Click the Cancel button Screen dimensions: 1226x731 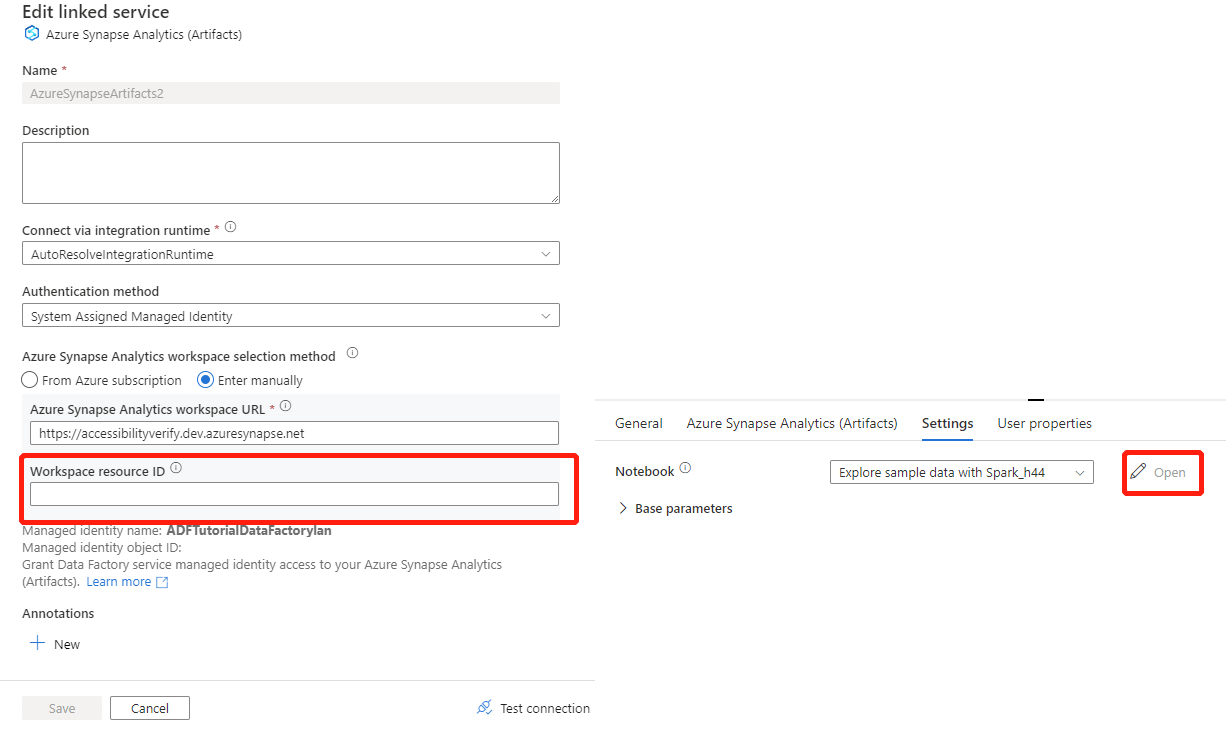tap(150, 708)
